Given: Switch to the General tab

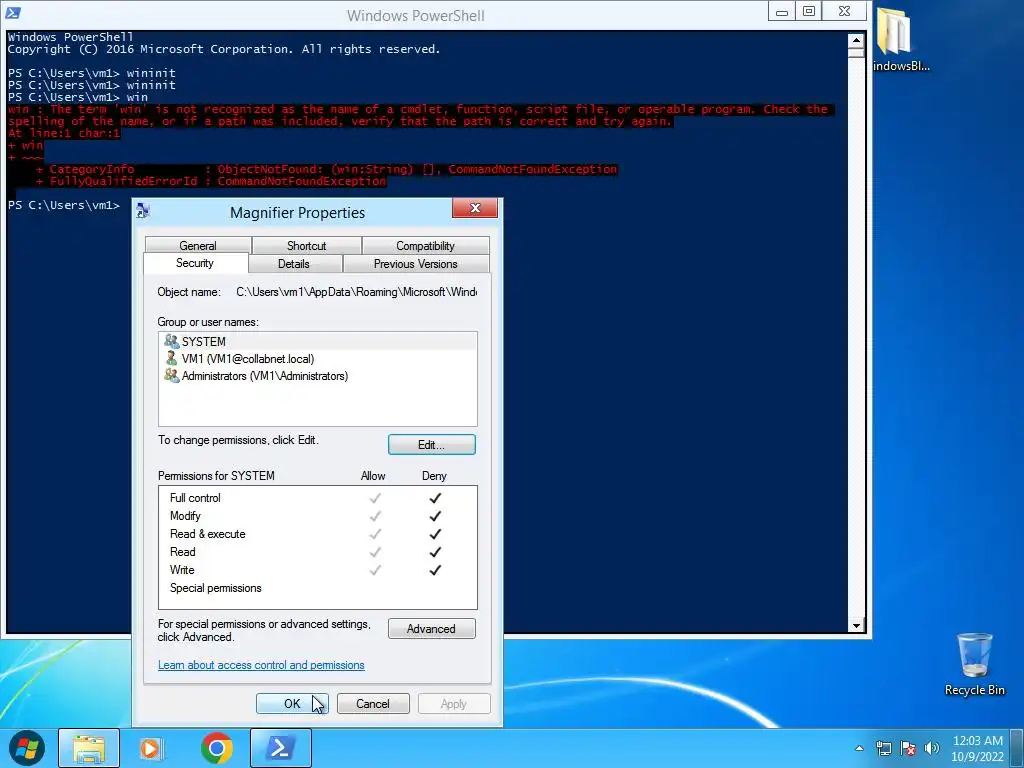Looking at the screenshot, I should pos(198,246).
